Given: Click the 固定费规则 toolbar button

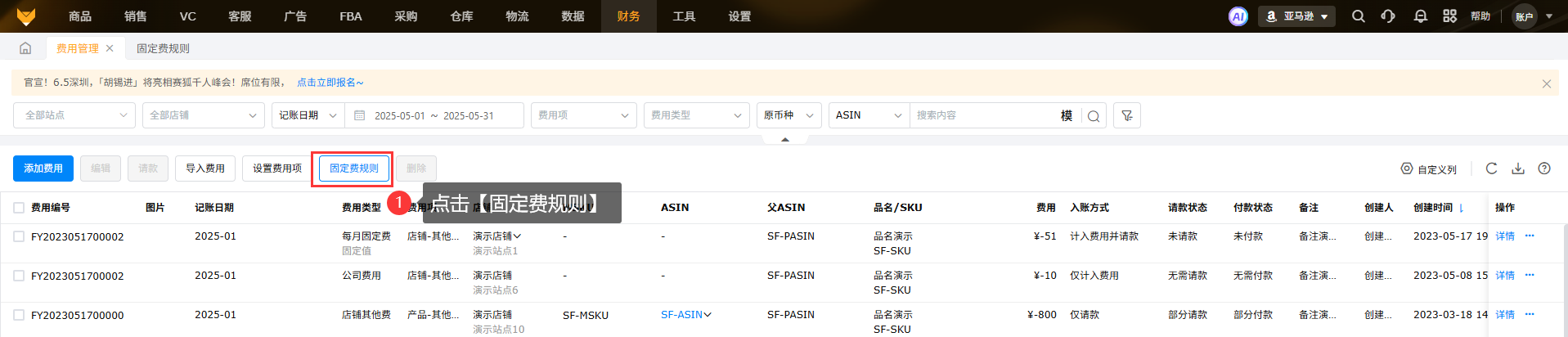Looking at the screenshot, I should click(x=354, y=168).
